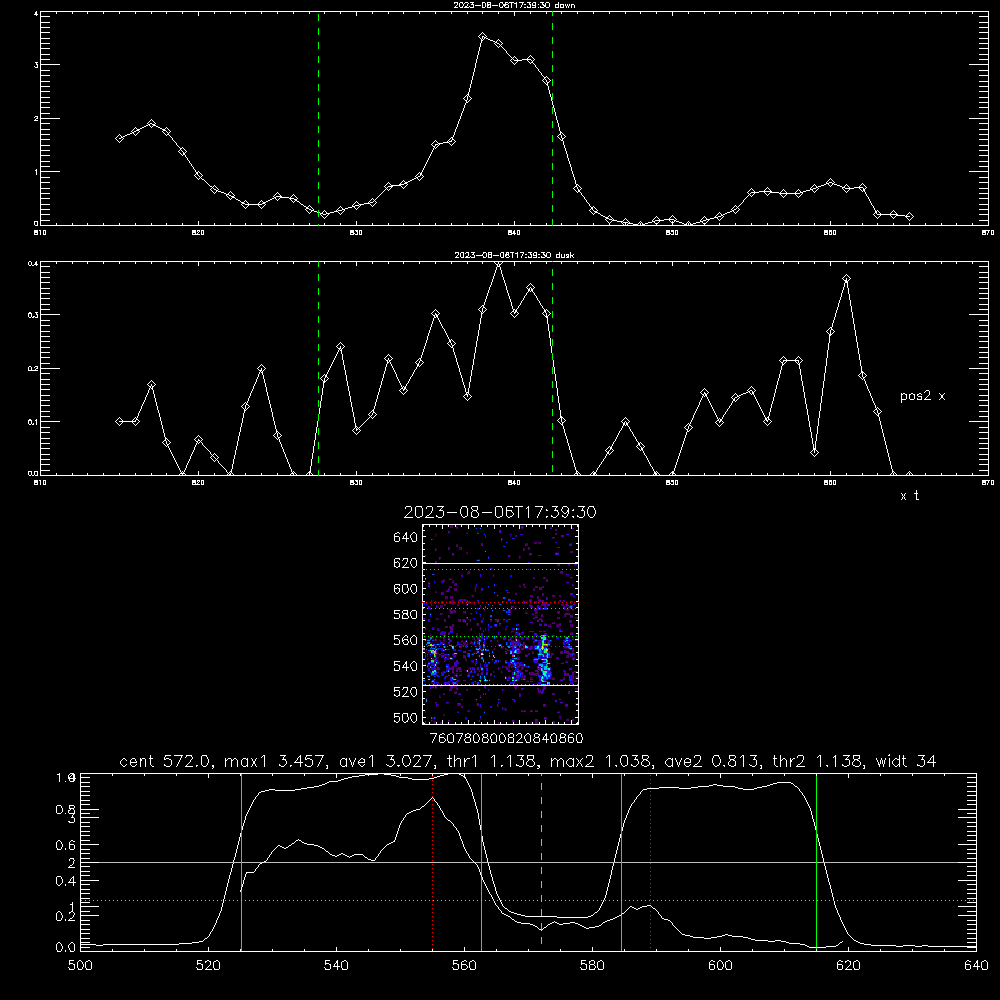Click the '580' x-axis label of bottom plot
Image resolution: width=1000 pixels, height=1000 pixels.
(592, 966)
